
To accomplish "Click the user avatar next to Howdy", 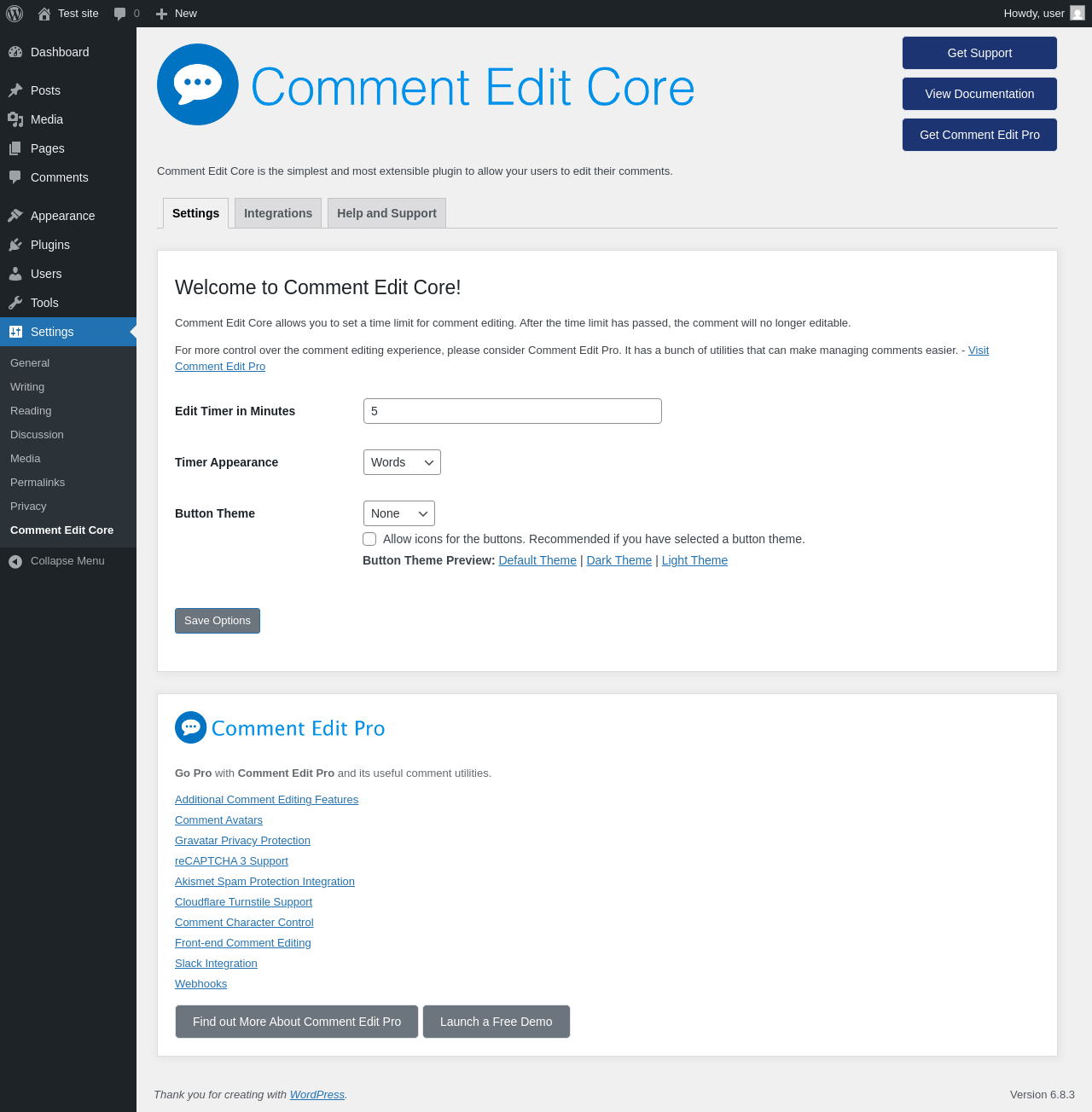I will [x=1077, y=14].
